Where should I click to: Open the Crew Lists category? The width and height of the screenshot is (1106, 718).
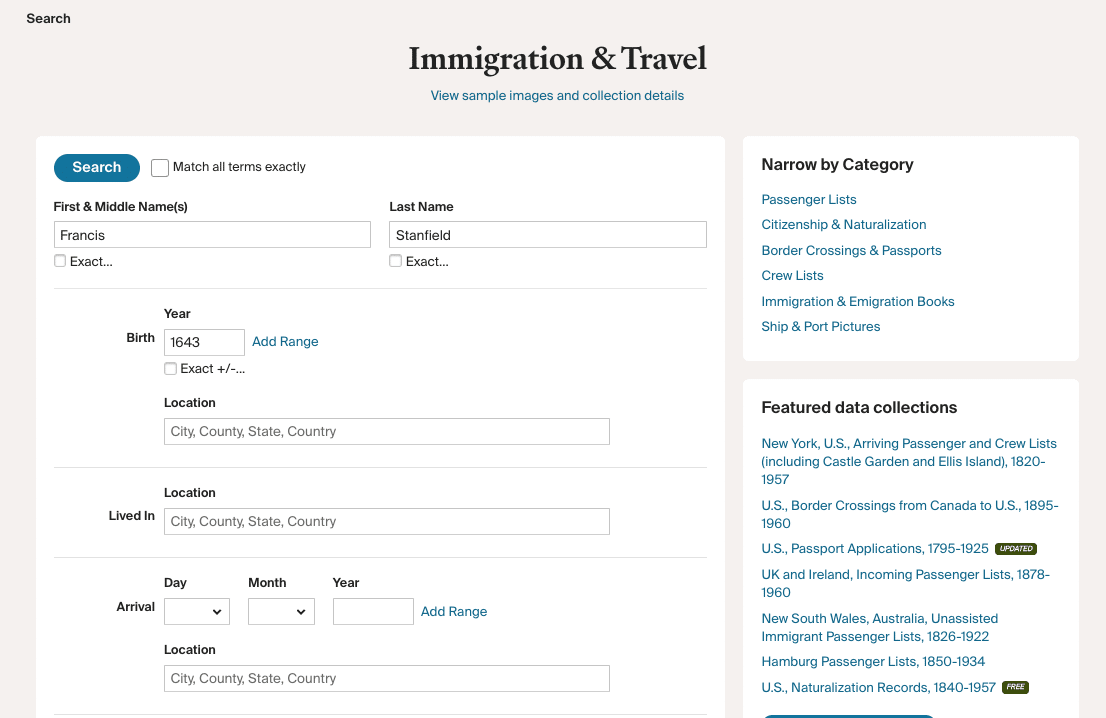792,276
